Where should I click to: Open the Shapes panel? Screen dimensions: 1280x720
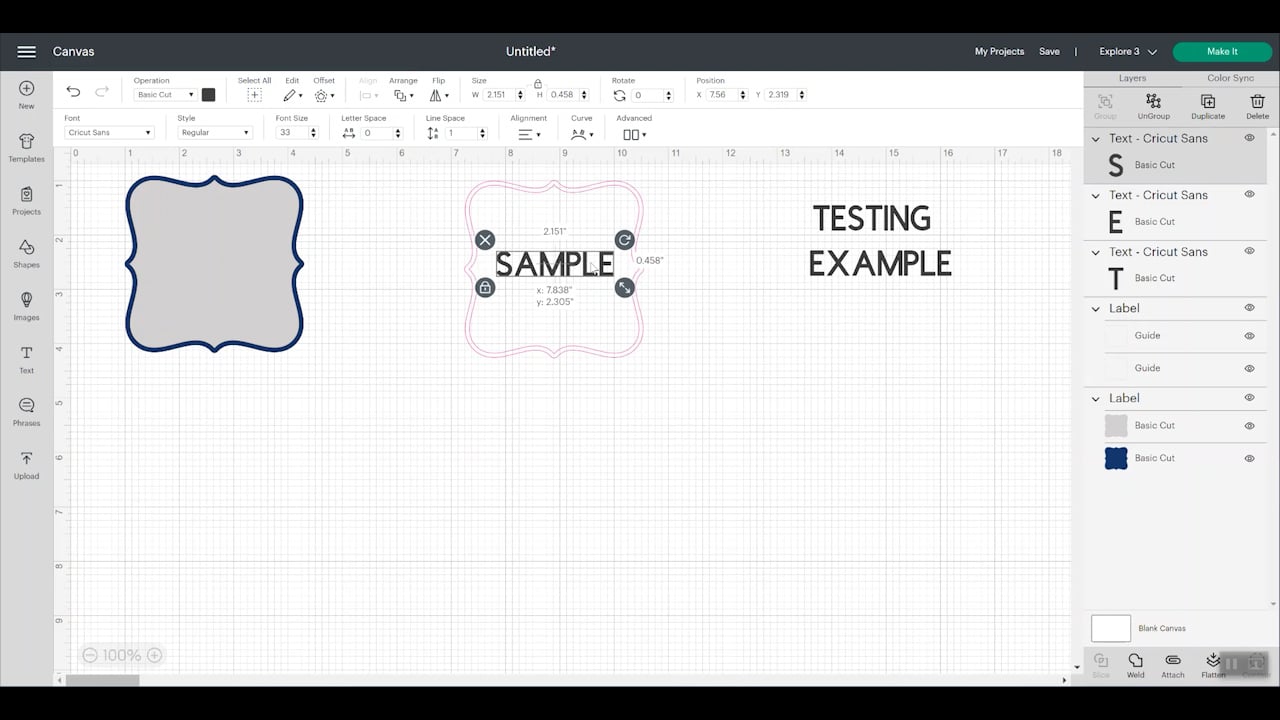(27, 254)
